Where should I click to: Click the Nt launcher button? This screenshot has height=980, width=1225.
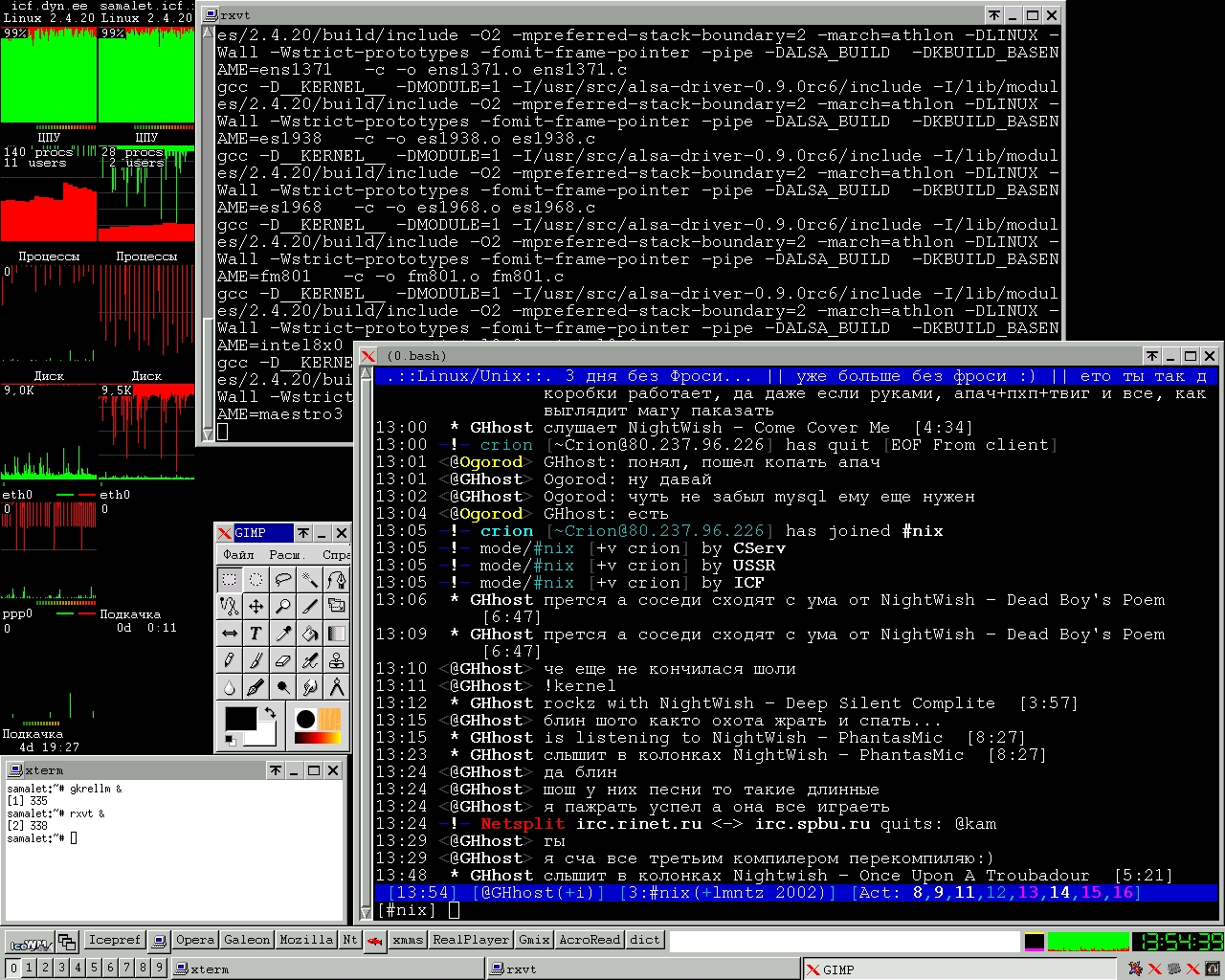pos(350,940)
